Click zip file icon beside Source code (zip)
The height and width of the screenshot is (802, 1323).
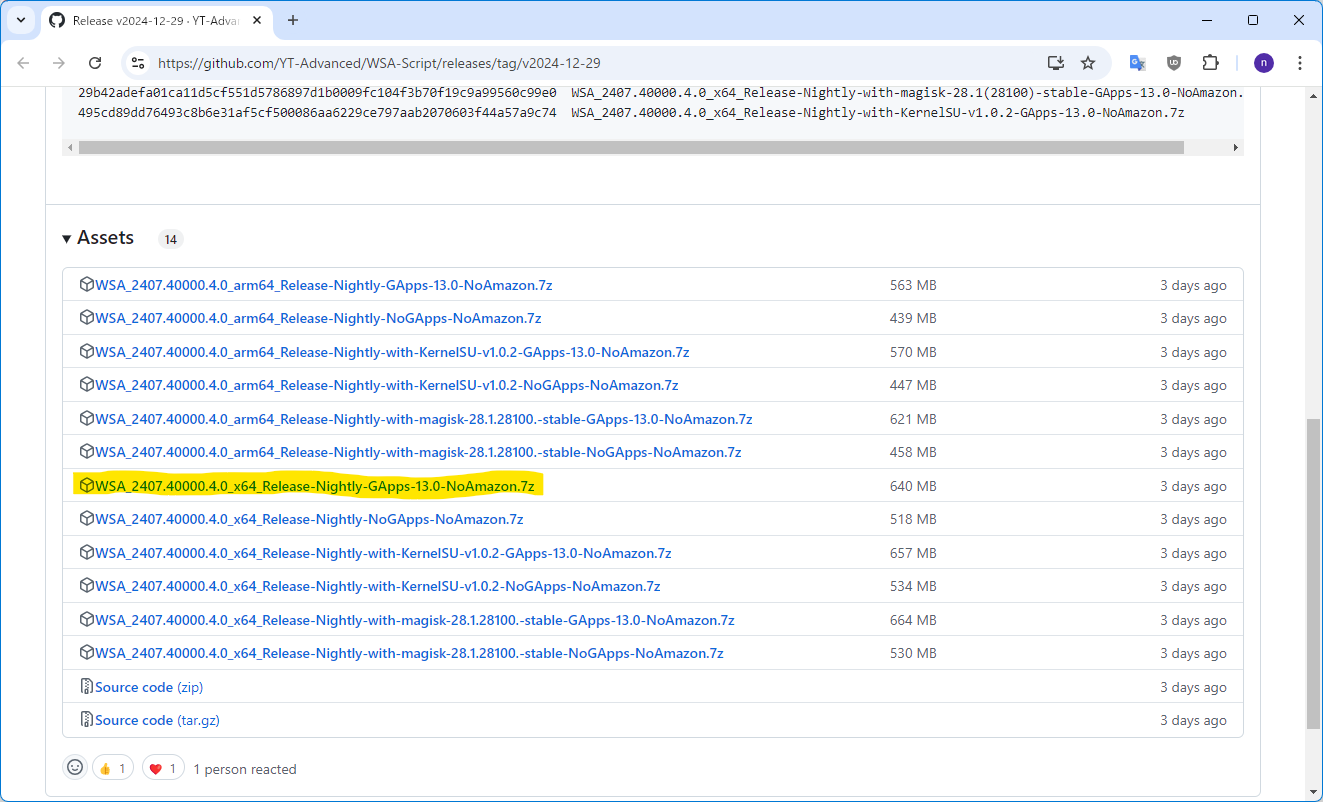coord(87,687)
